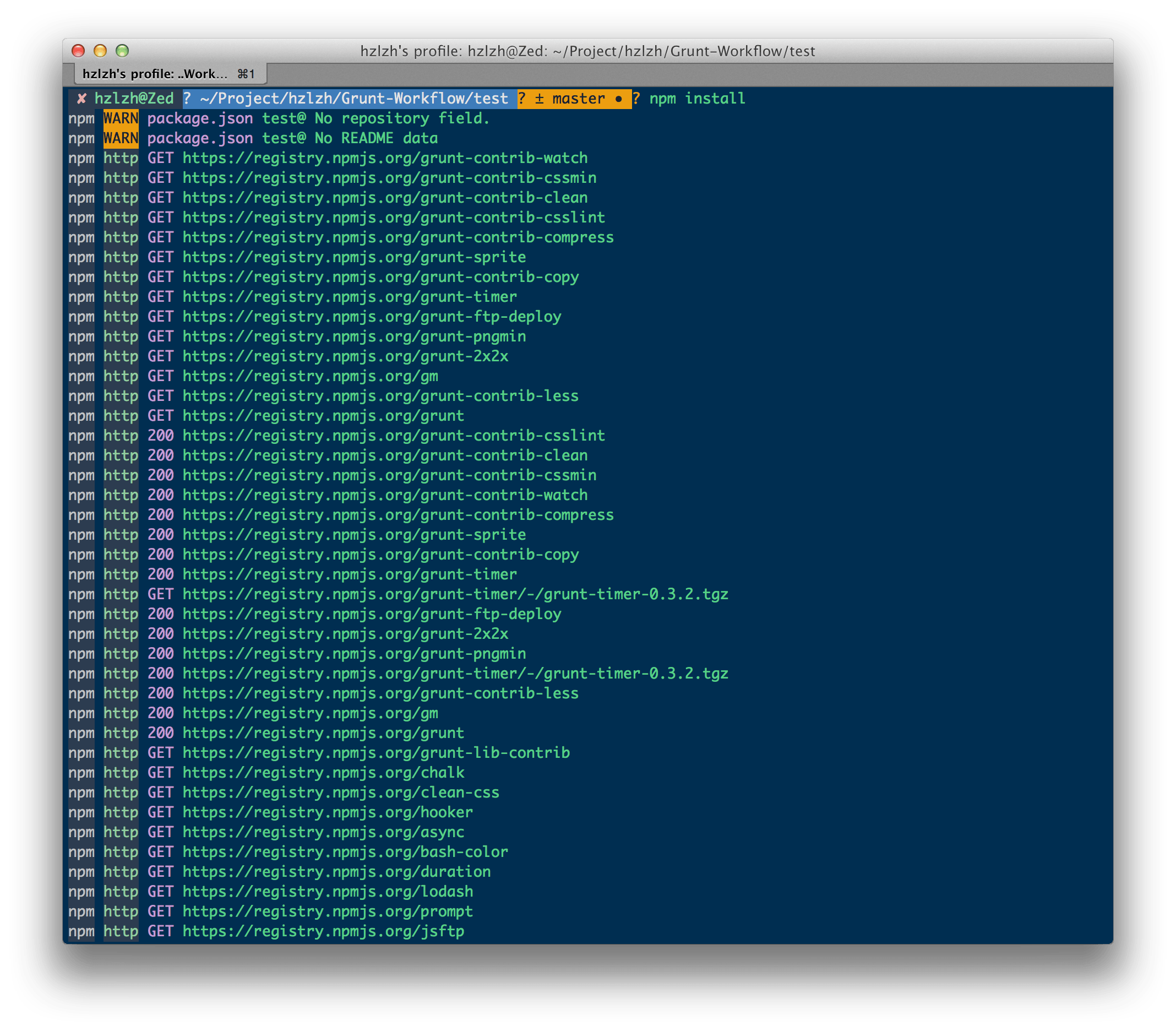Minimize the terminal with the yellow button

point(100,51)
